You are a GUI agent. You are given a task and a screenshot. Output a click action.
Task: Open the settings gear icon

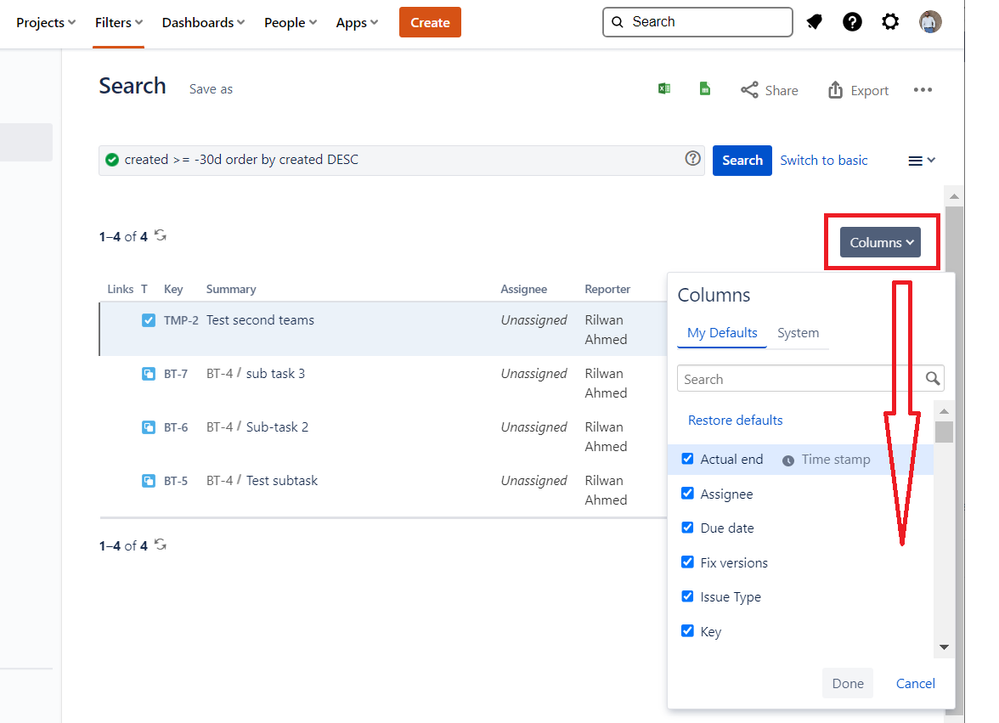tap(890, 22)
